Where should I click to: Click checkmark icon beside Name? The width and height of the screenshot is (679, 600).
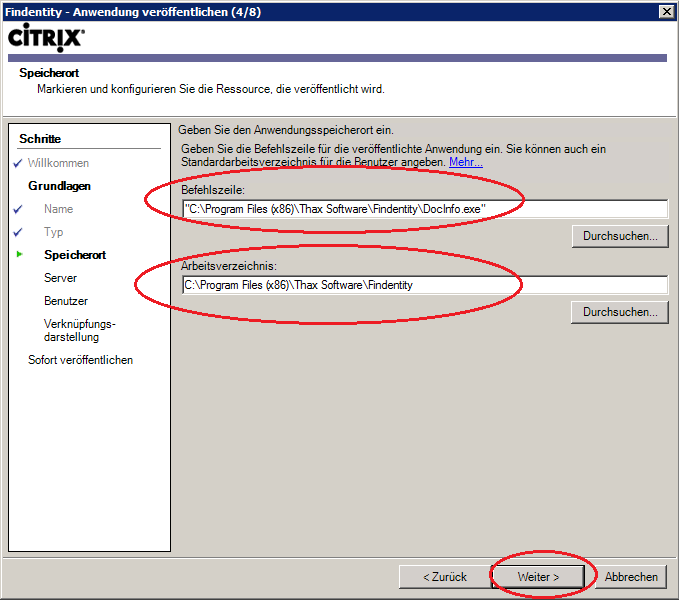coord(18,210)
